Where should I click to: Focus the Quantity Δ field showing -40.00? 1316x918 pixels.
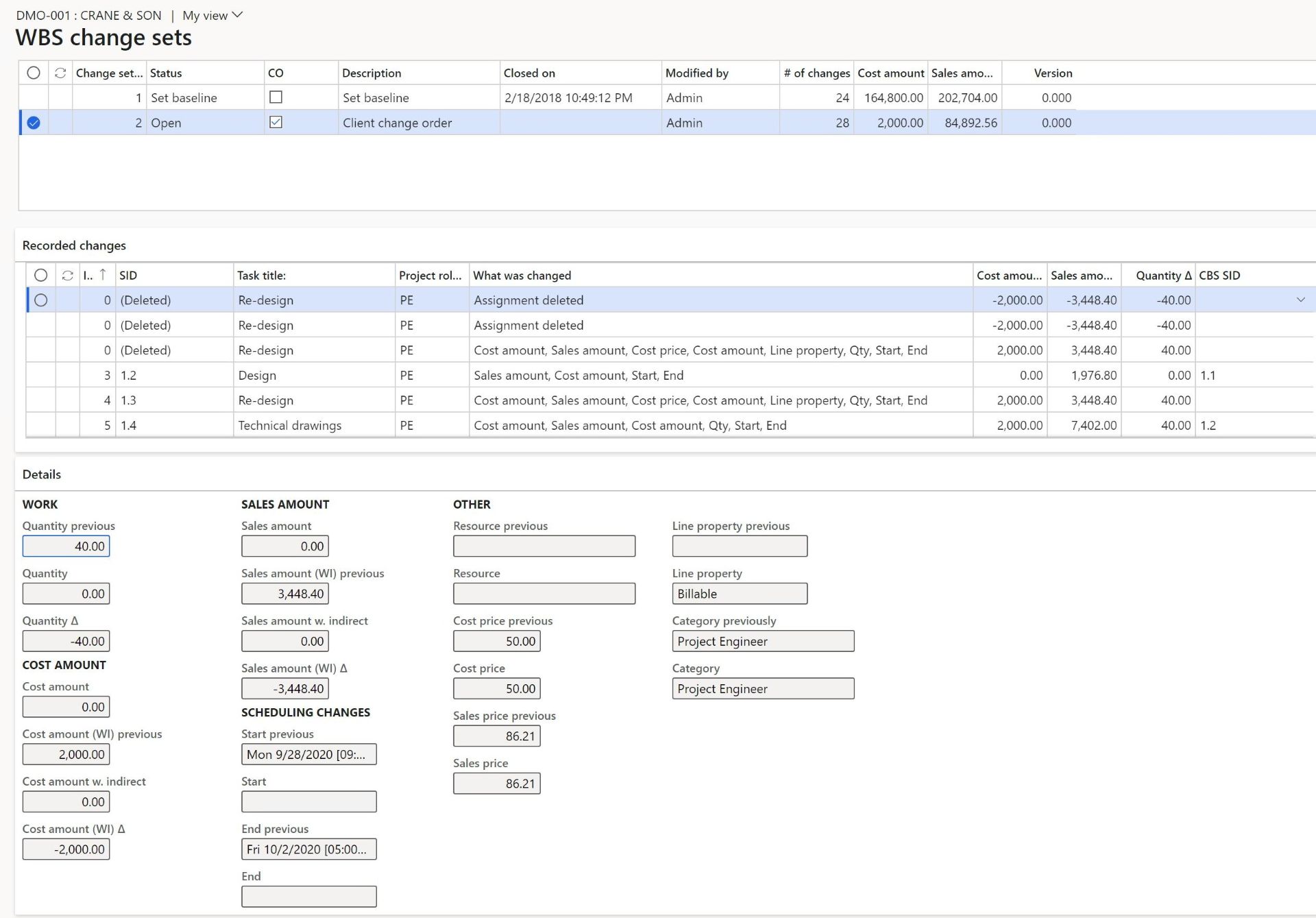coord(66,641)
